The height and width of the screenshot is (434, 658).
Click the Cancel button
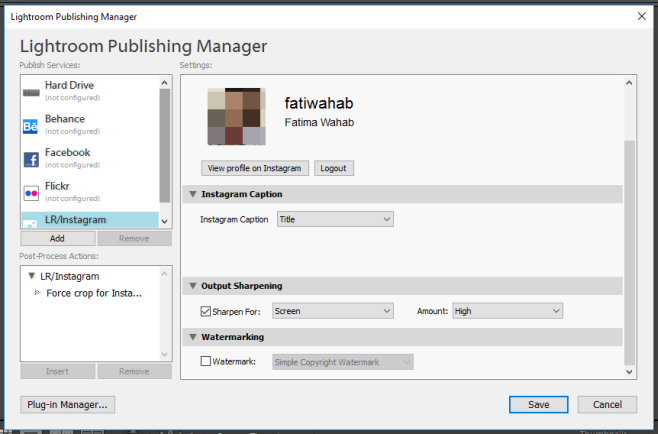click(607, 405)
